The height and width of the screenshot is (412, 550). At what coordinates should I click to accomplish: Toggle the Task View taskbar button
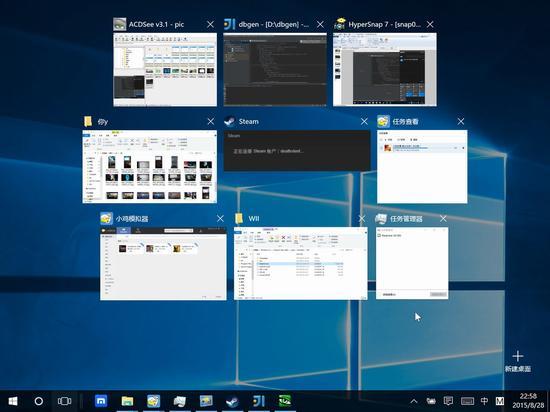click(x=64, y=401)
